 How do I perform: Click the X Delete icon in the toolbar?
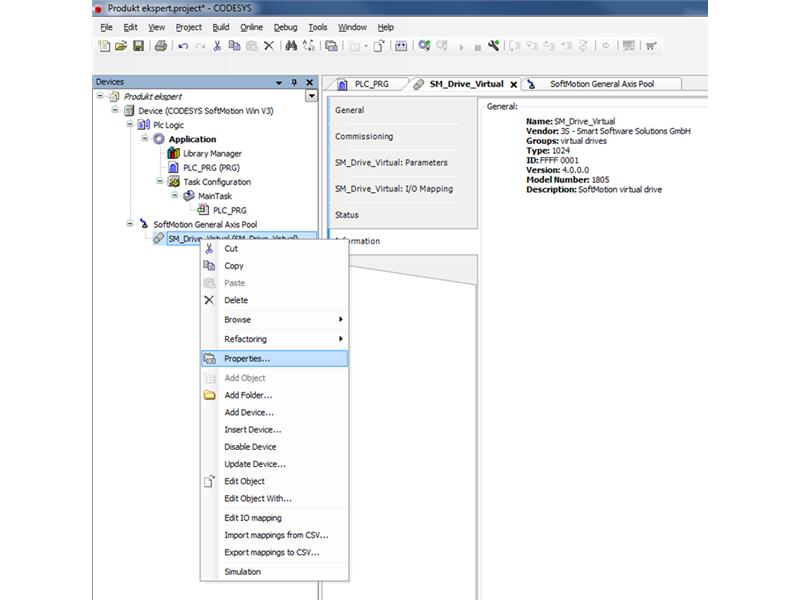[x=269, y=46]
